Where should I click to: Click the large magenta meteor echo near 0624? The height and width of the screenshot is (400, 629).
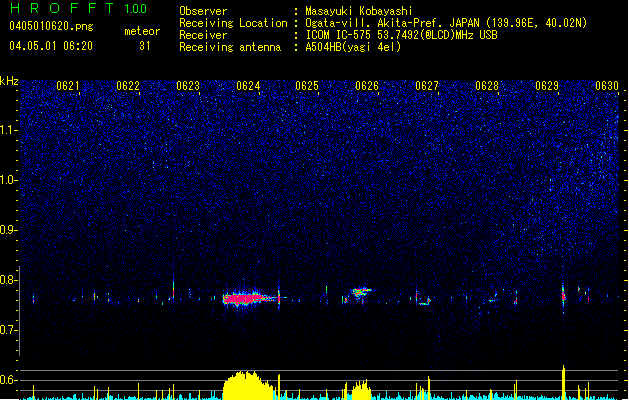pyautogui.click(x=250, y=299)
